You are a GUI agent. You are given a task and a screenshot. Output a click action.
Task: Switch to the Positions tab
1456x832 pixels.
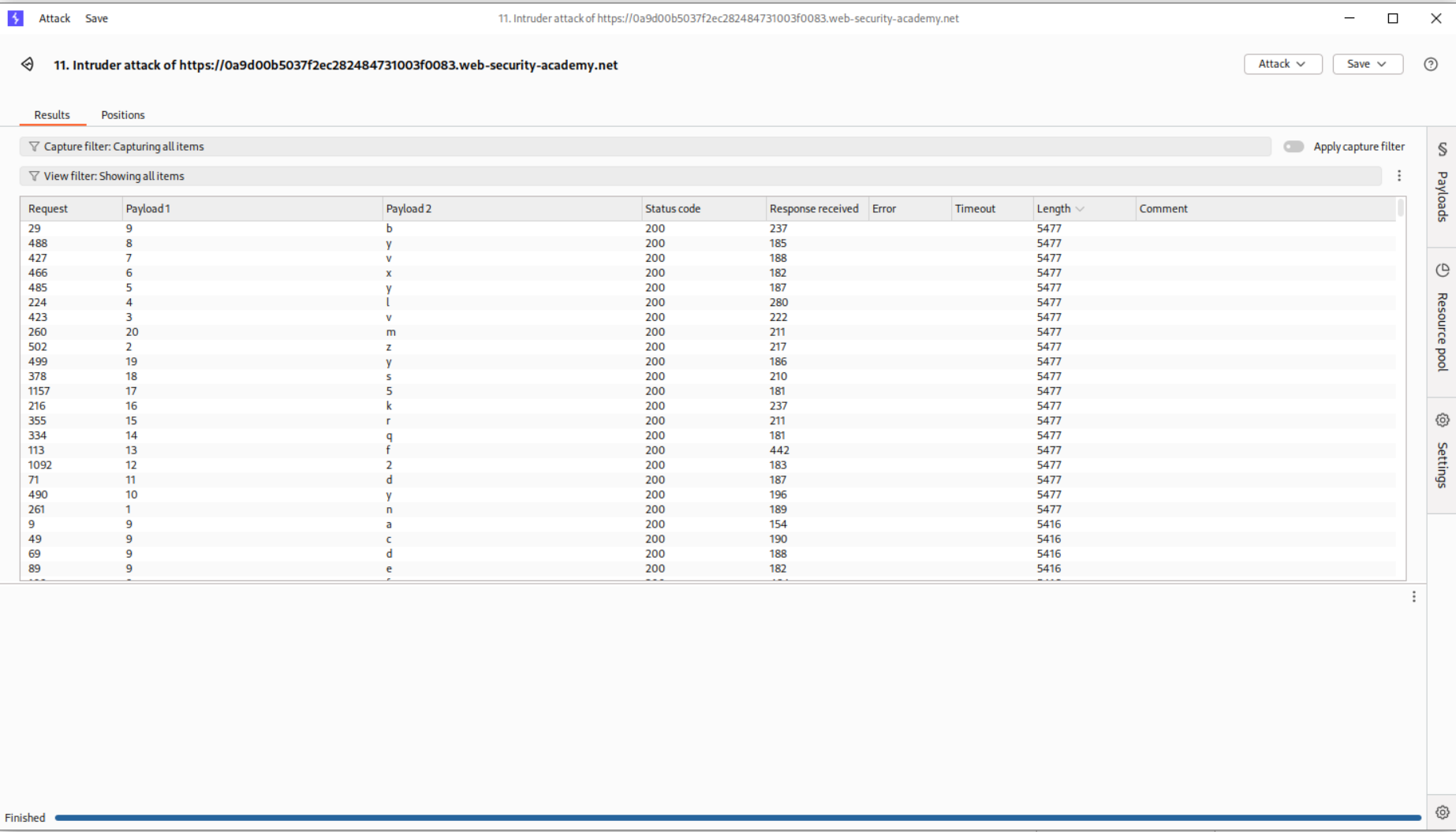click(122, 115)
